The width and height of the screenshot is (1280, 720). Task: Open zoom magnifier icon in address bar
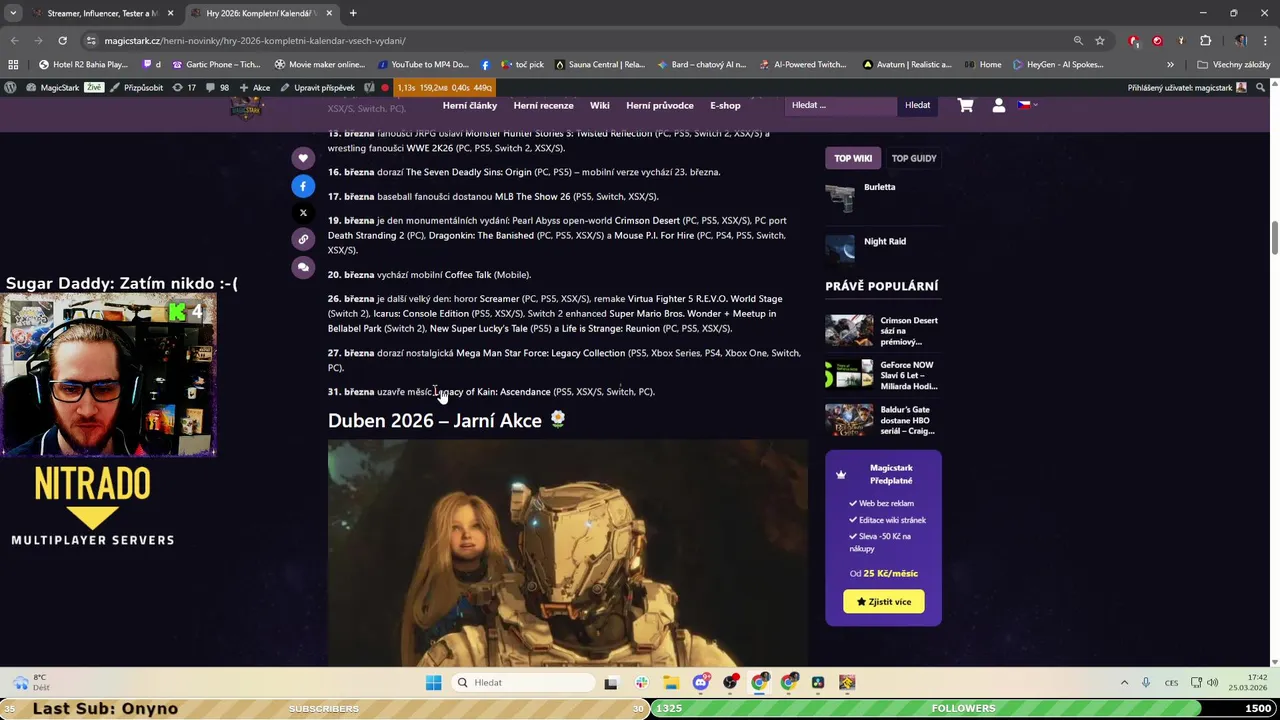tap(1078, 41)
